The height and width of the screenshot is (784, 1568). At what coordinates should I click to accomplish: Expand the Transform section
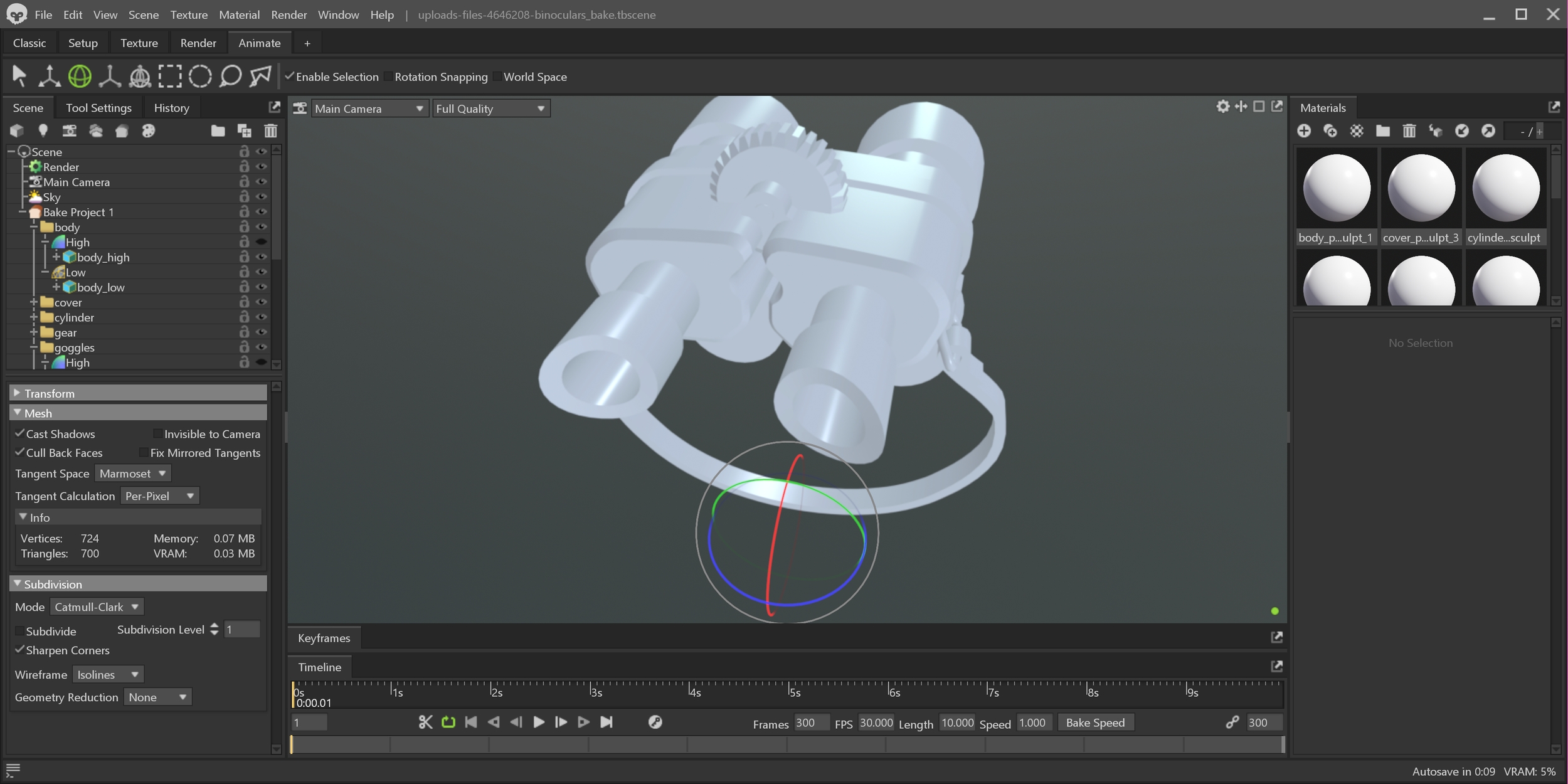tap(139, 393)
